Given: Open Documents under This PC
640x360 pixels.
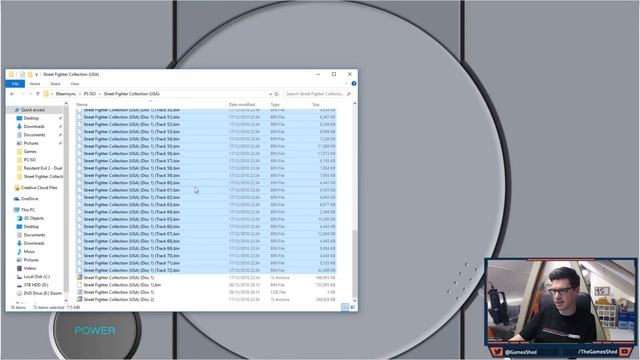Looking at the screenshot, I should tap(34, 235).
